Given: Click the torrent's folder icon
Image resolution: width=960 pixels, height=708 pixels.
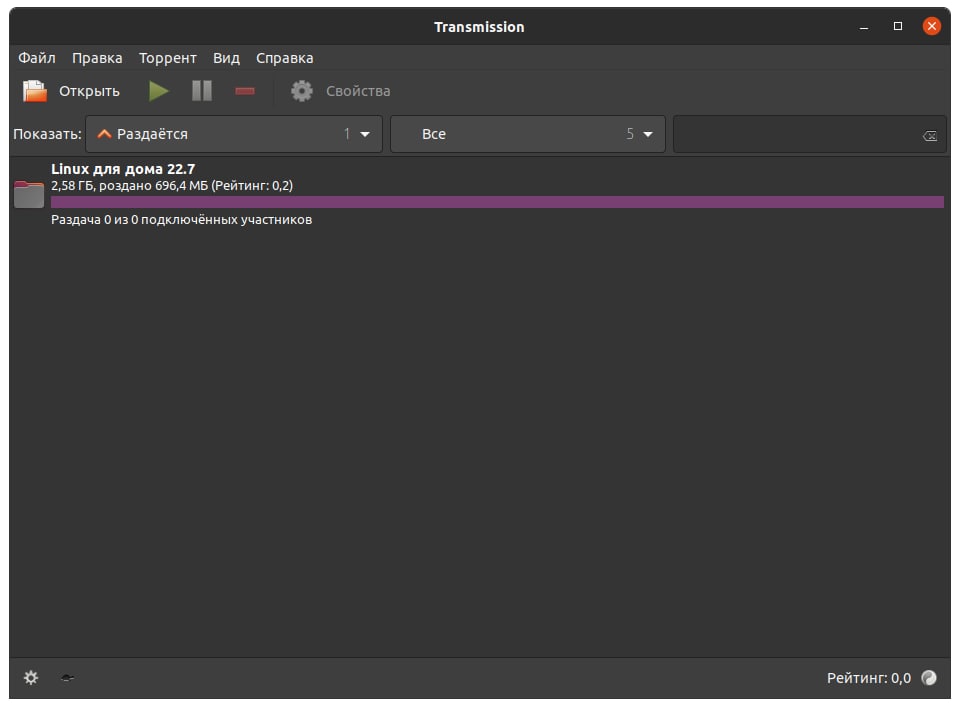Looking at the screenshot, I should click(x=29, y=194).
